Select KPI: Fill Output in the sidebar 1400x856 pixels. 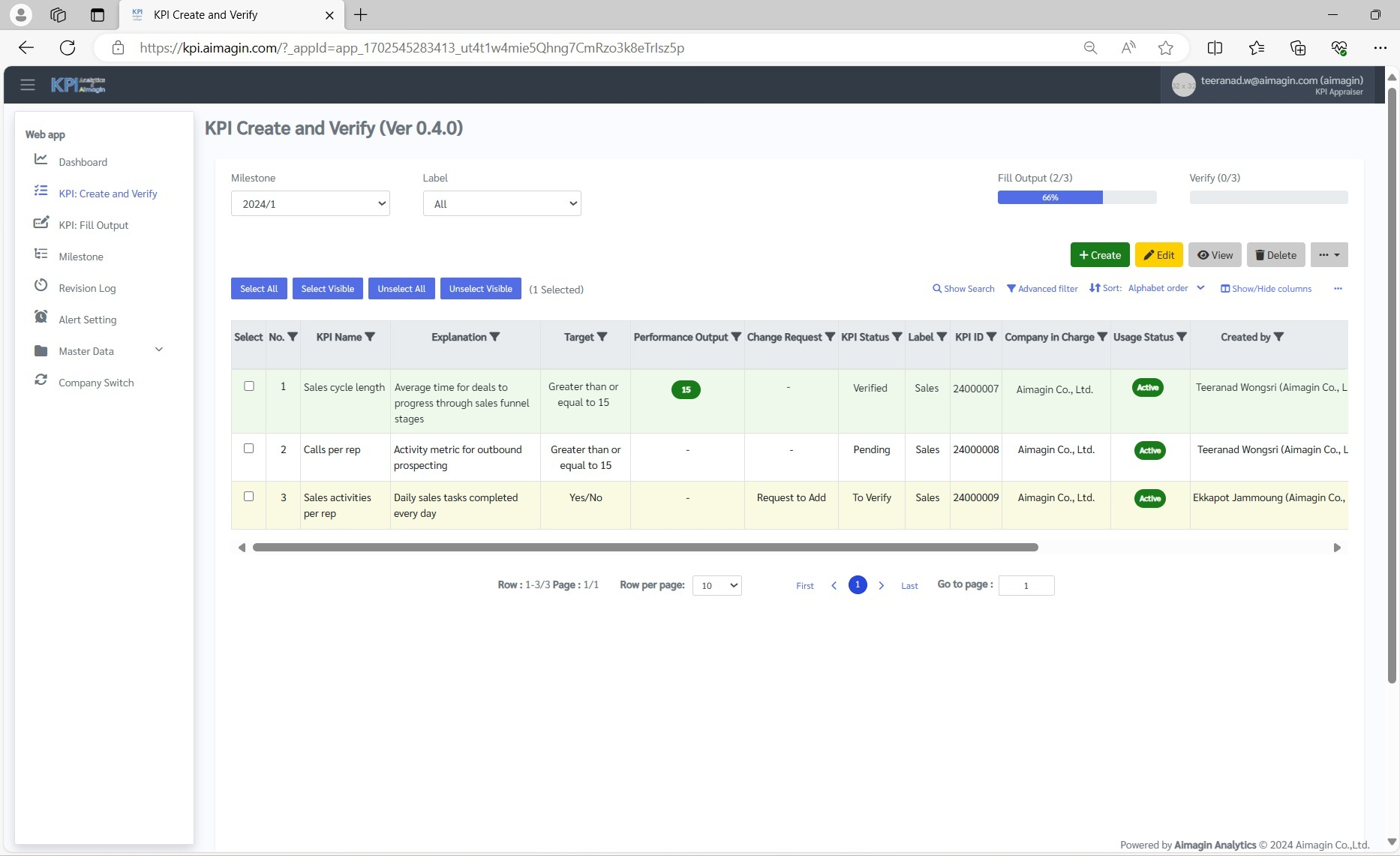94,225
